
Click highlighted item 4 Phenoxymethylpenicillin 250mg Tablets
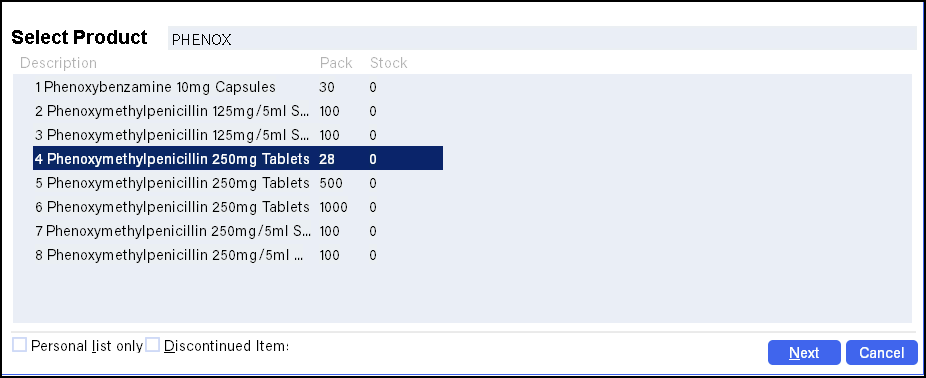(238, 159)
